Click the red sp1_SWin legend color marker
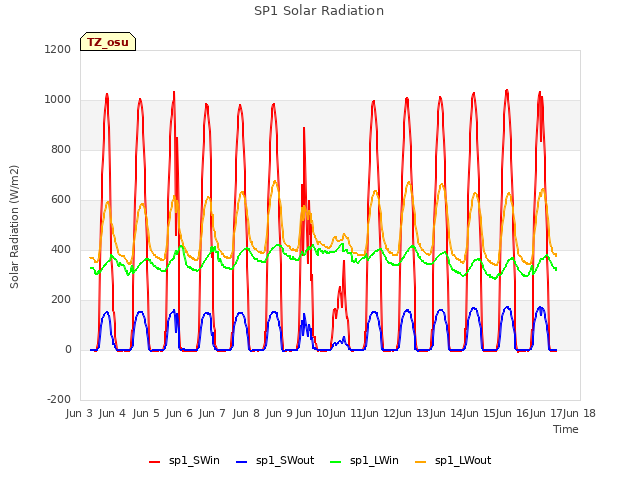 pos(154,462)
